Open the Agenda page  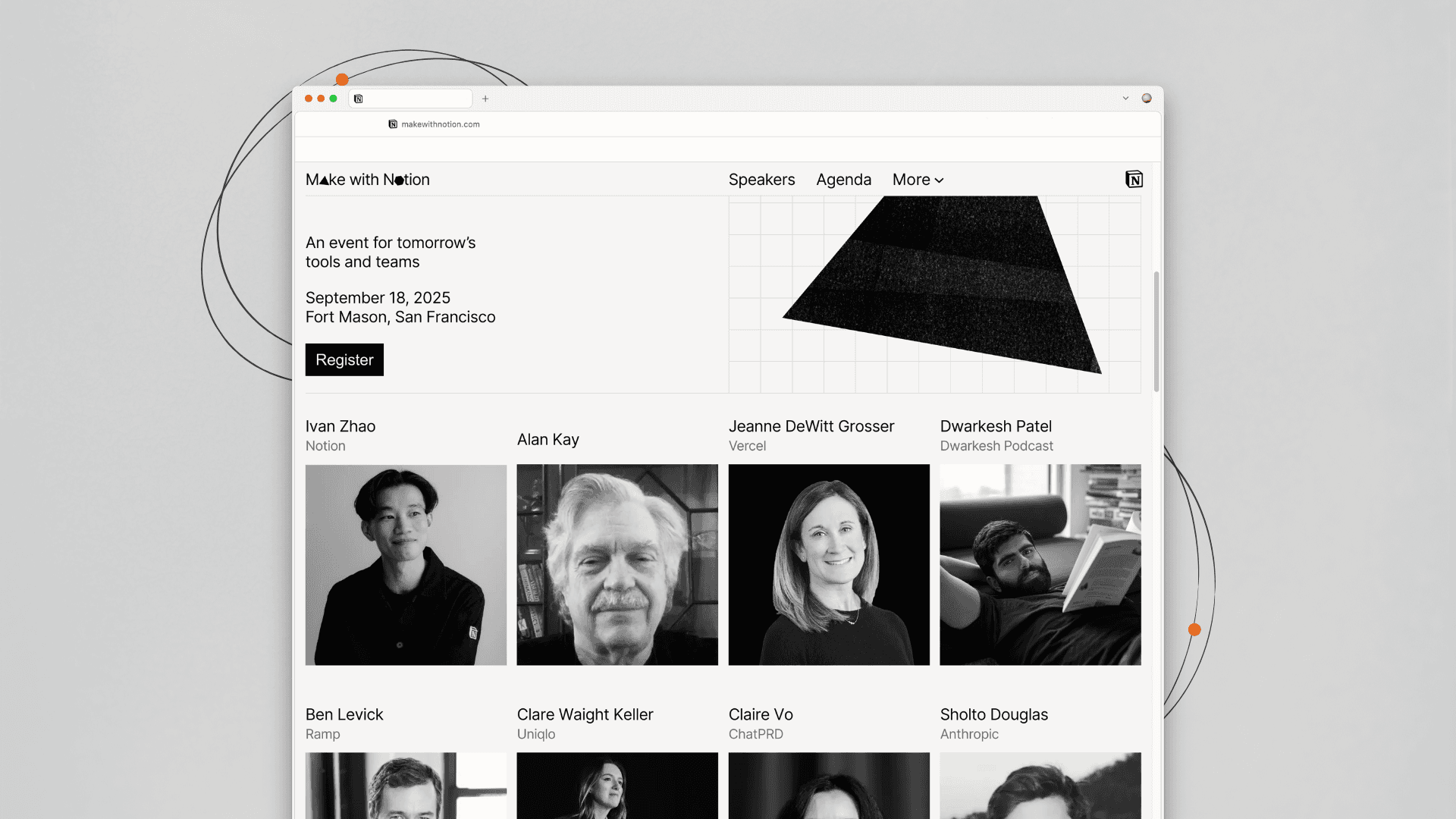pyautogui.click(x=843, y=180)
